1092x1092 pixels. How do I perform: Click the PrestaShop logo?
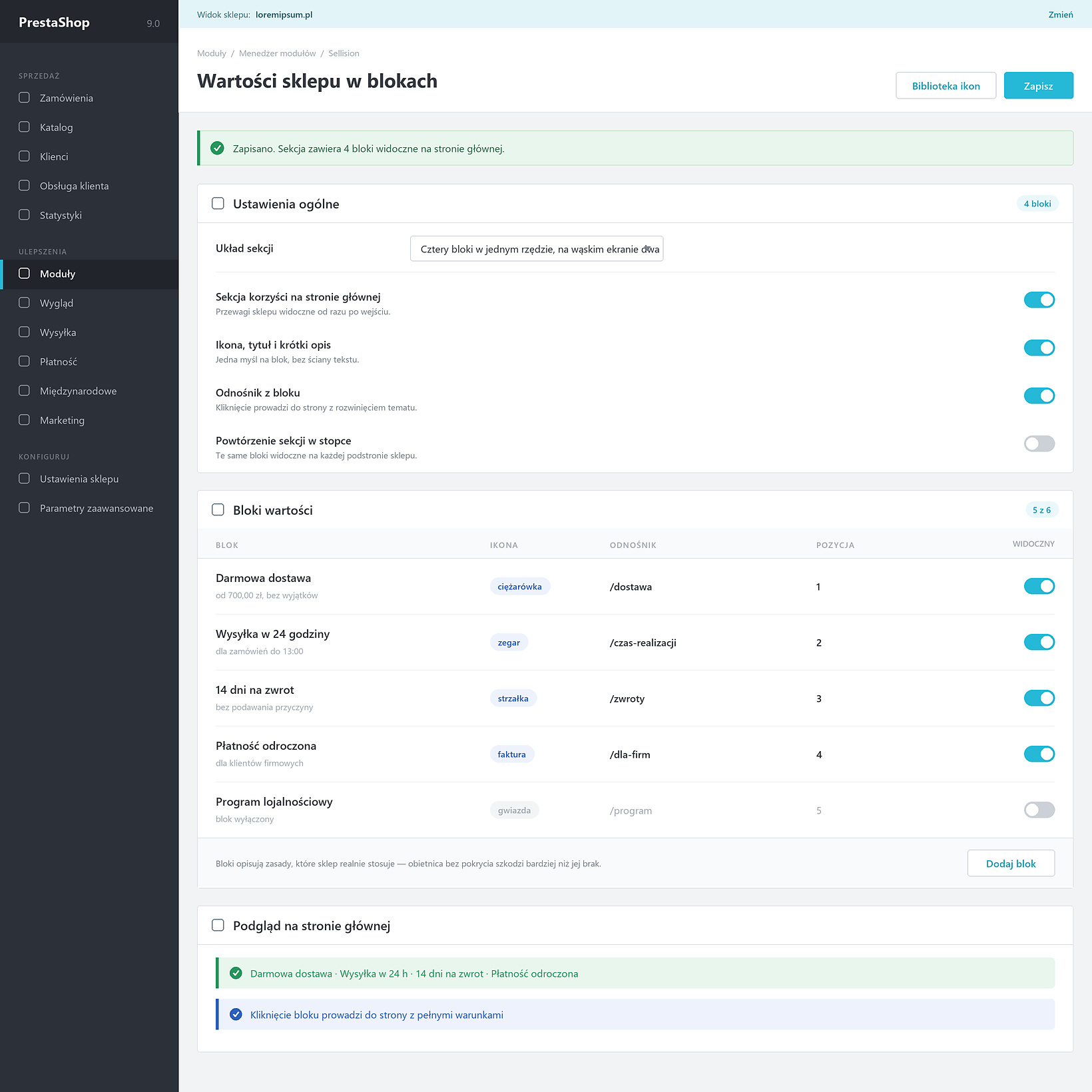tap(54, 23)
